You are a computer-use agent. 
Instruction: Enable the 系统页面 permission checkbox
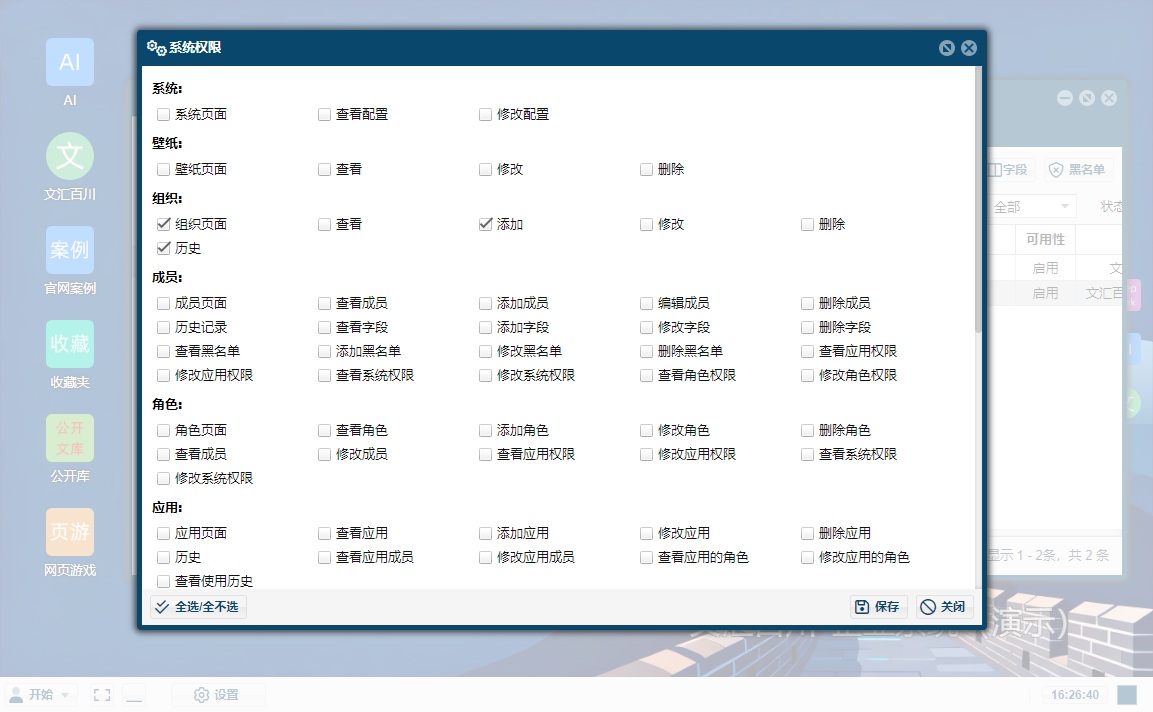pos(163,114)
